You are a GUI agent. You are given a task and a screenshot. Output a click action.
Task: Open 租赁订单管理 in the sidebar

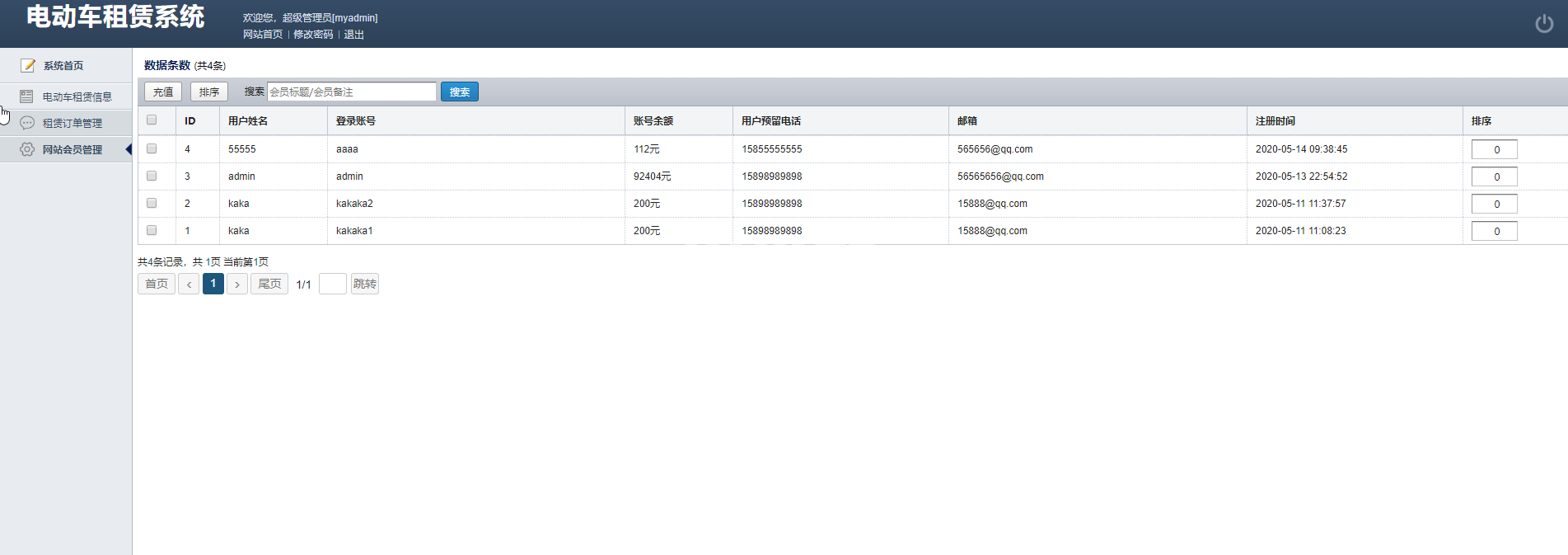pos(73,124)
